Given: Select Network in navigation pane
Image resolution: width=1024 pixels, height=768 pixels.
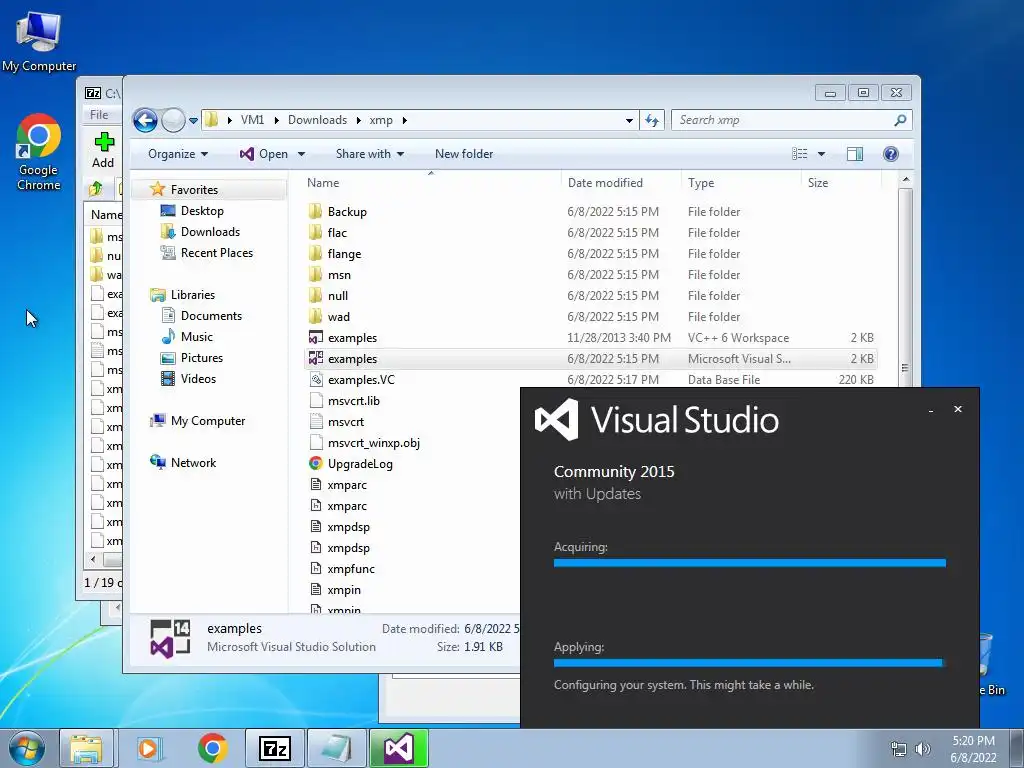Looking at the screenshot, I should coord(193,462).
